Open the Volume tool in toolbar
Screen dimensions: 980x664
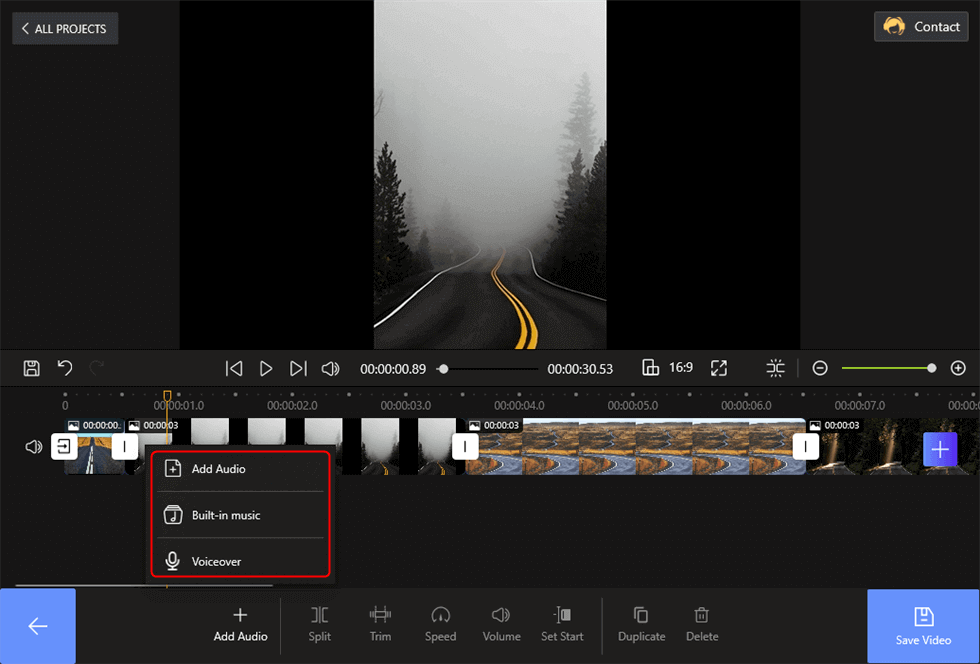501,625
